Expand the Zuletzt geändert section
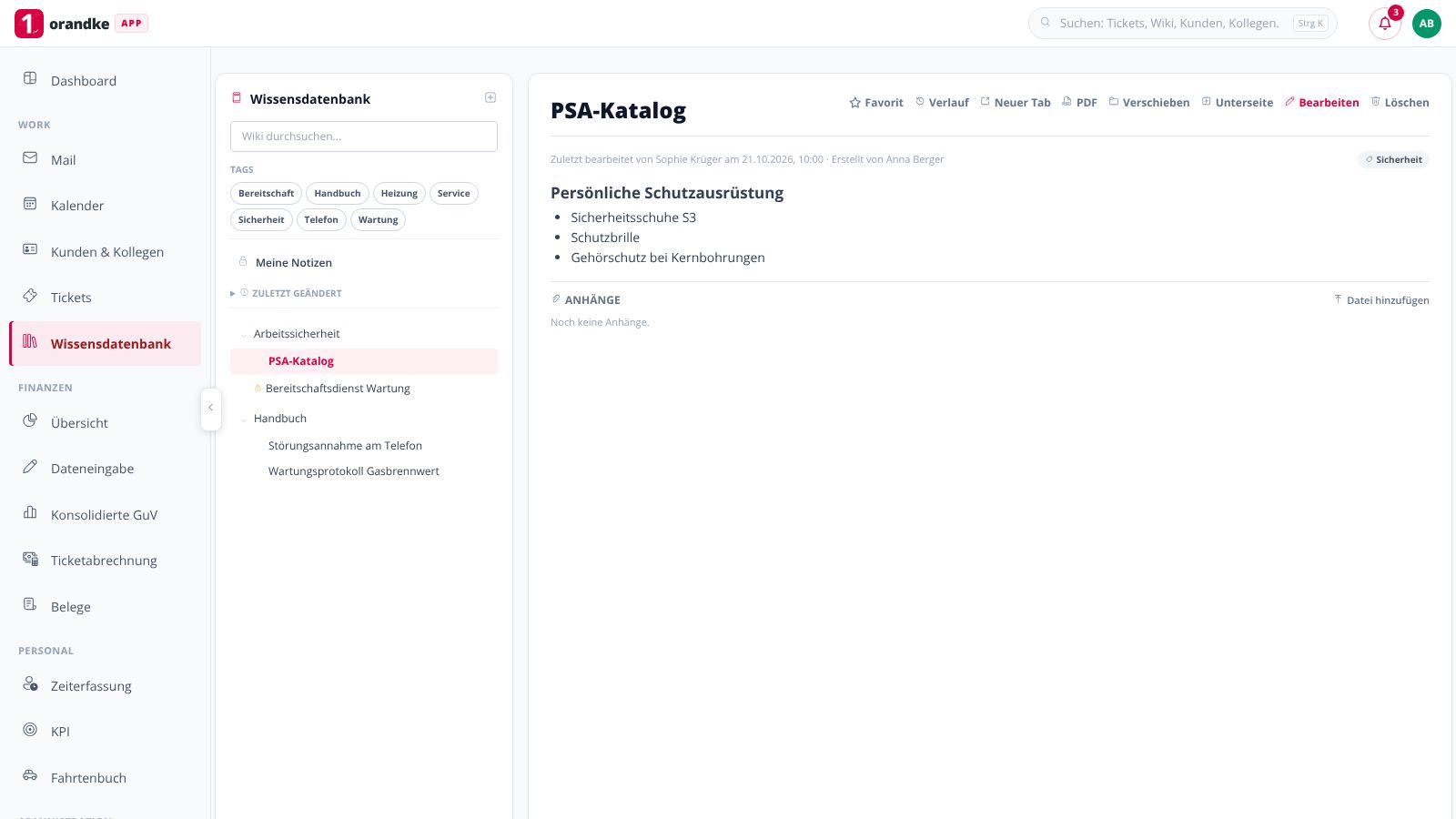Screen dimensions: 1456x819 pyautogui.click(x=287, y=293)
